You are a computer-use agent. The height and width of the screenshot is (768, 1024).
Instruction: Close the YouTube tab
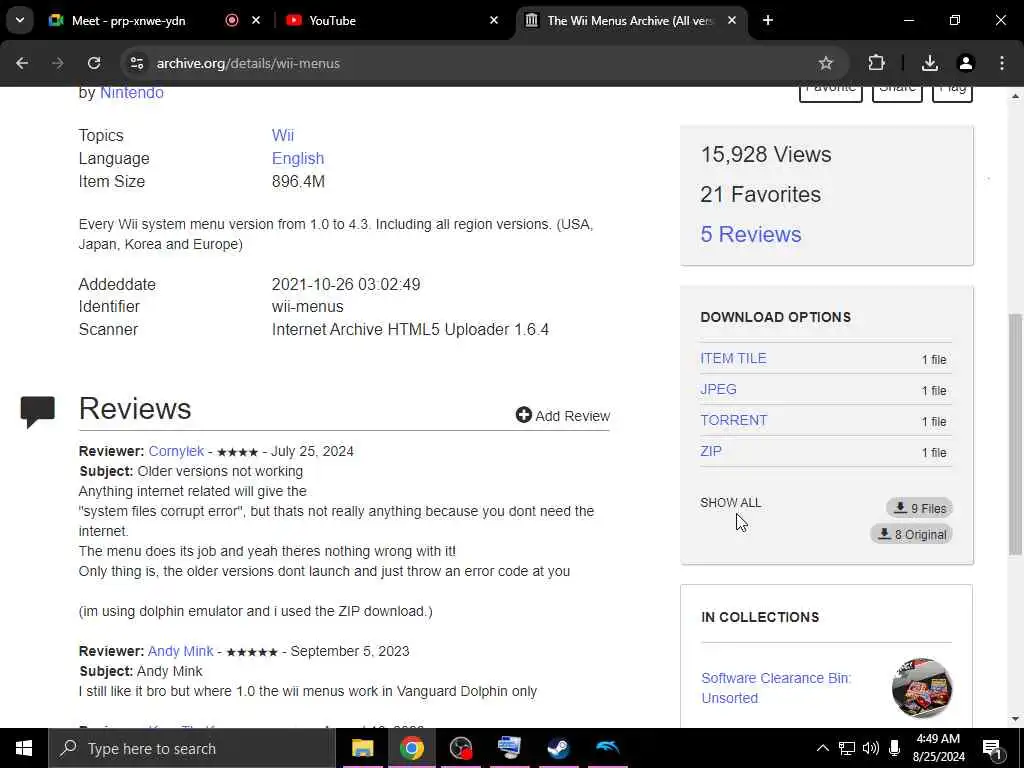tap(494, 21)
